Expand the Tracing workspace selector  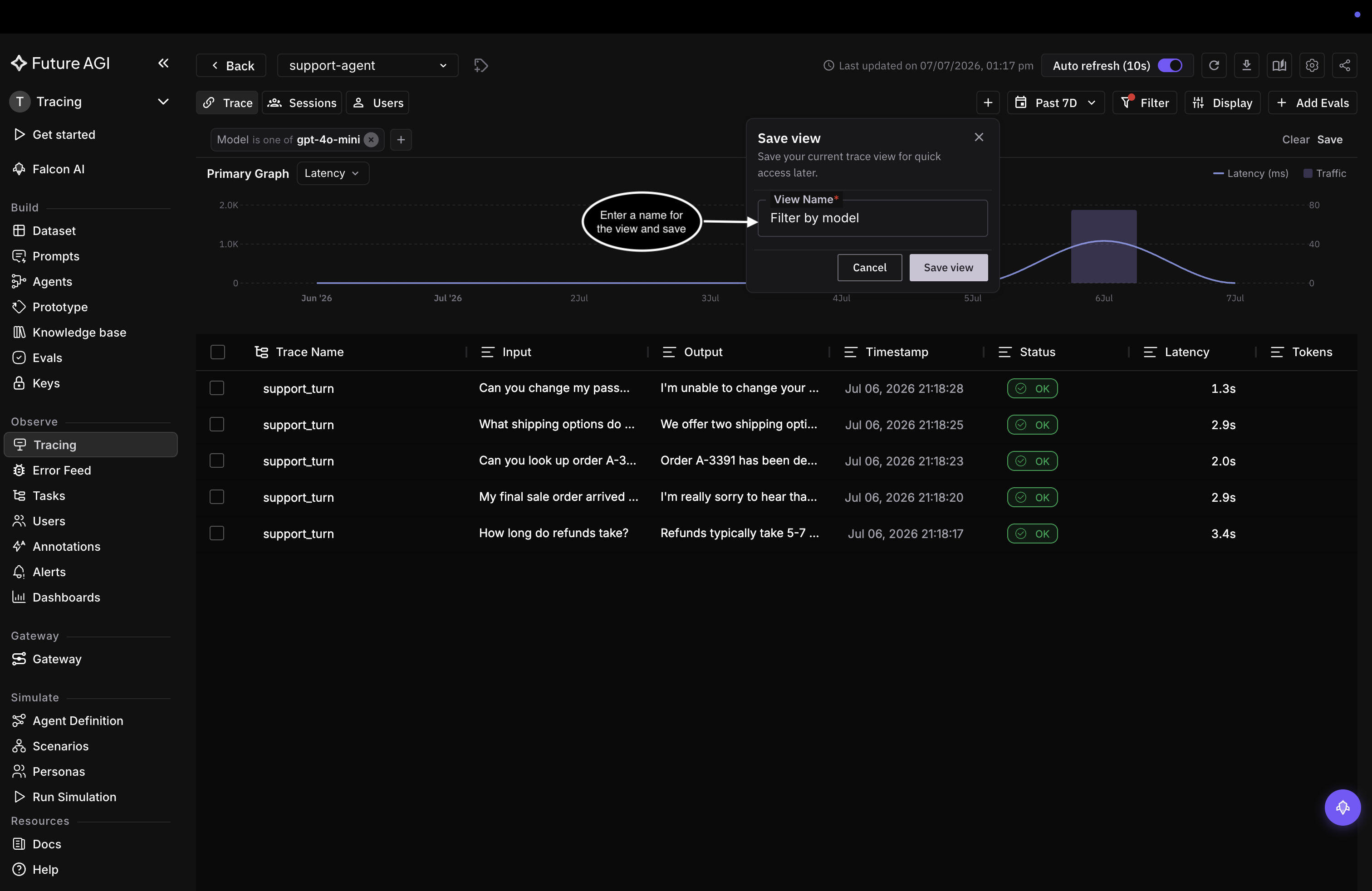90,102
